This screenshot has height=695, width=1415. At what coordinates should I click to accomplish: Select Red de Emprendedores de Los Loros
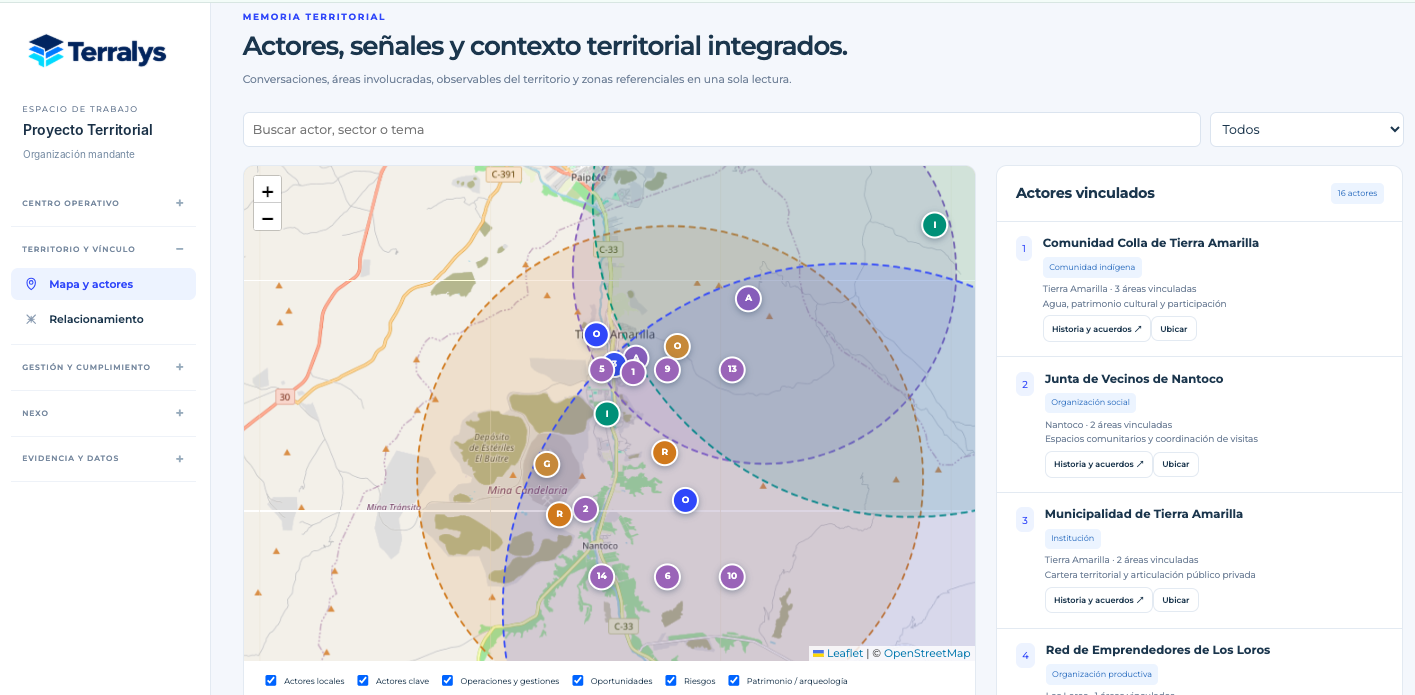[1157, 650]
